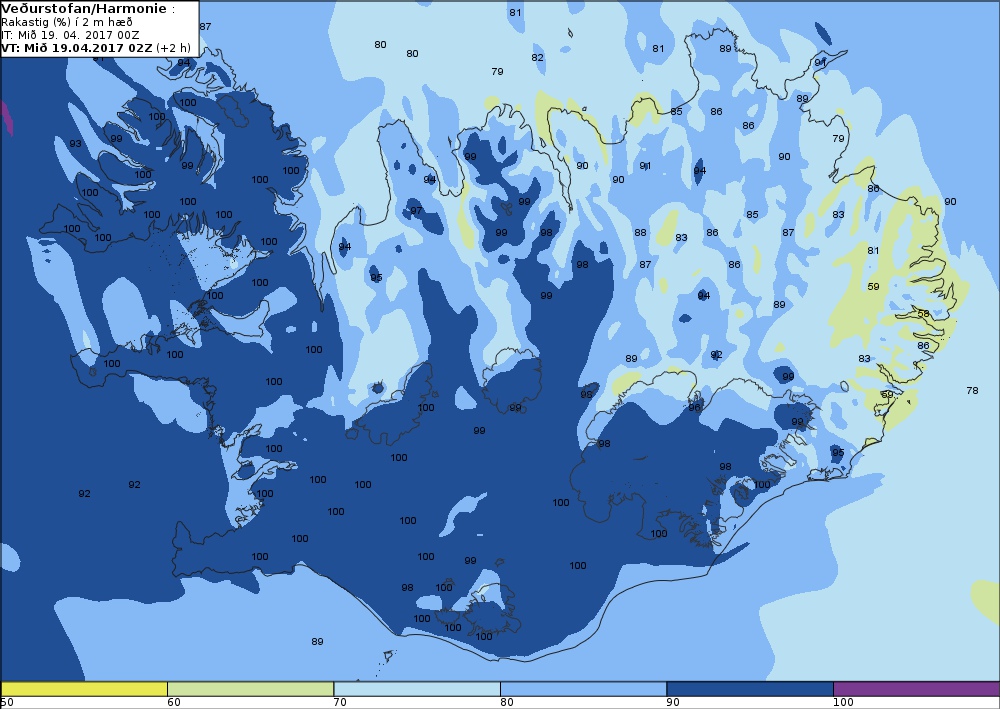Click the humidity value '58' in the east
The image size is (1000, 709).
pos(923,313)
